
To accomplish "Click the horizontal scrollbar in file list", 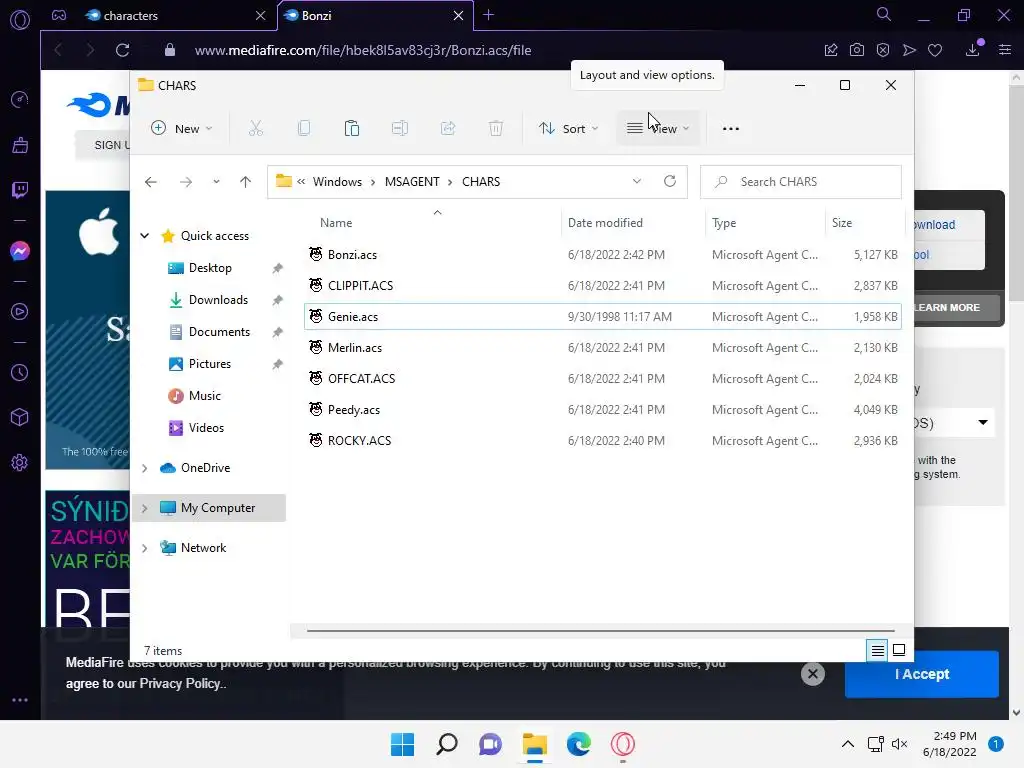I will (x=600, y=631).
